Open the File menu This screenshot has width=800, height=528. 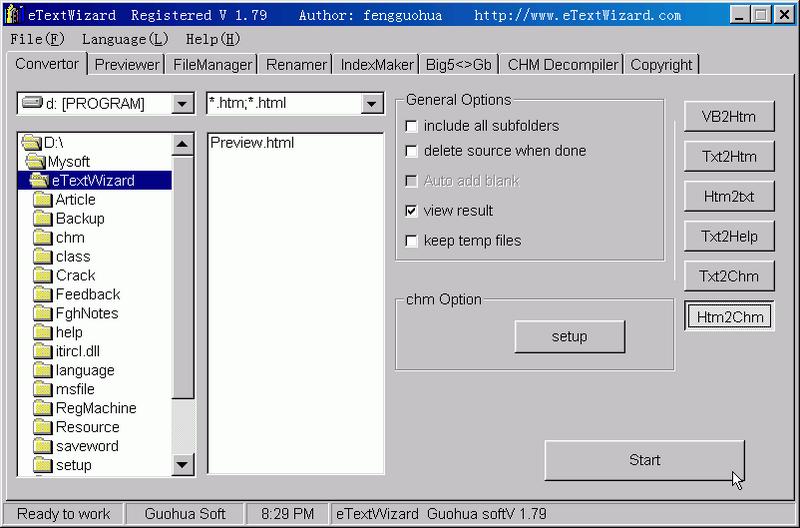pyautogui.click(x=37, y=39)
